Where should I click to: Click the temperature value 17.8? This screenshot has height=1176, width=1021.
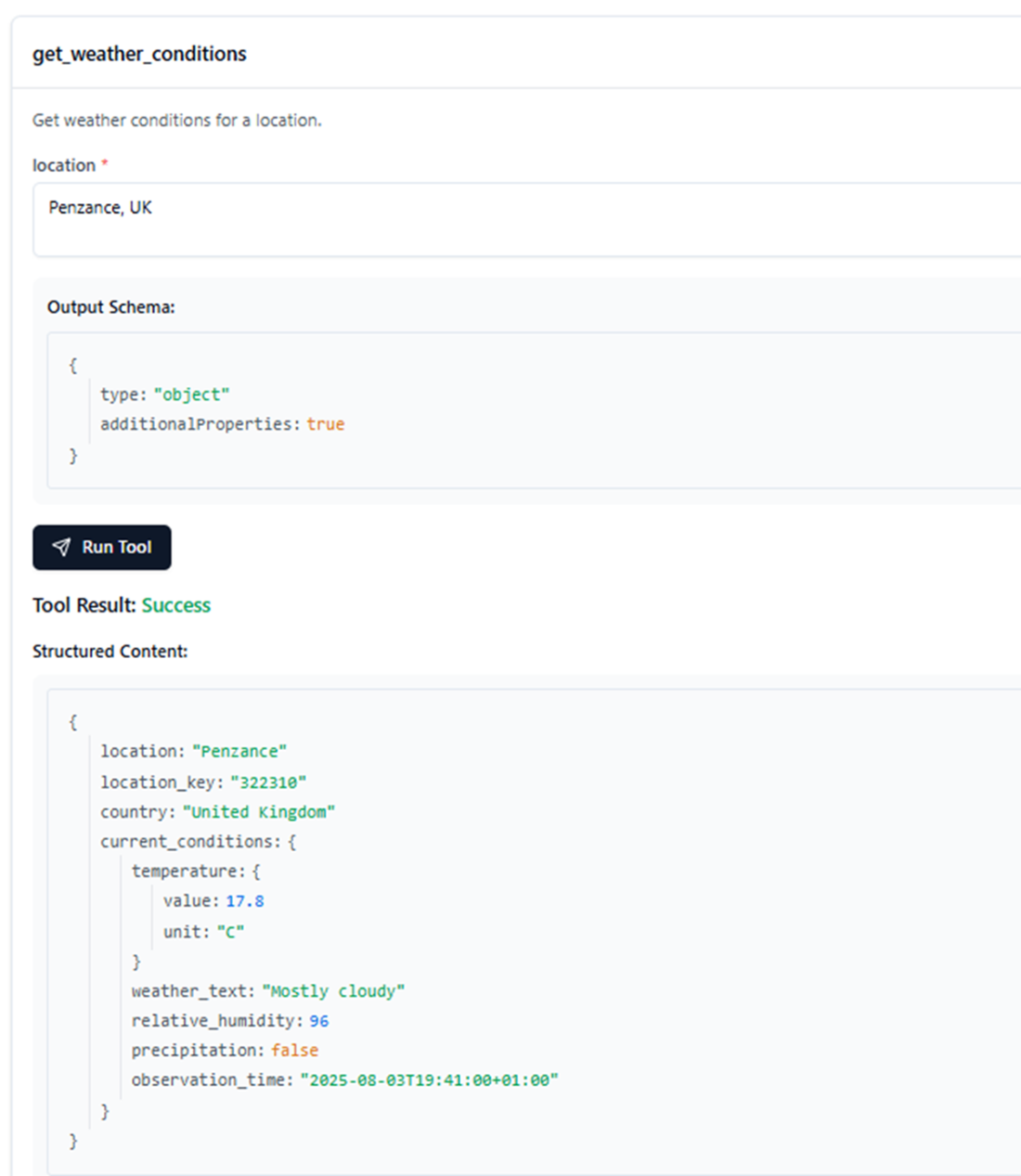pyautogui.click(x=245, y=901)
